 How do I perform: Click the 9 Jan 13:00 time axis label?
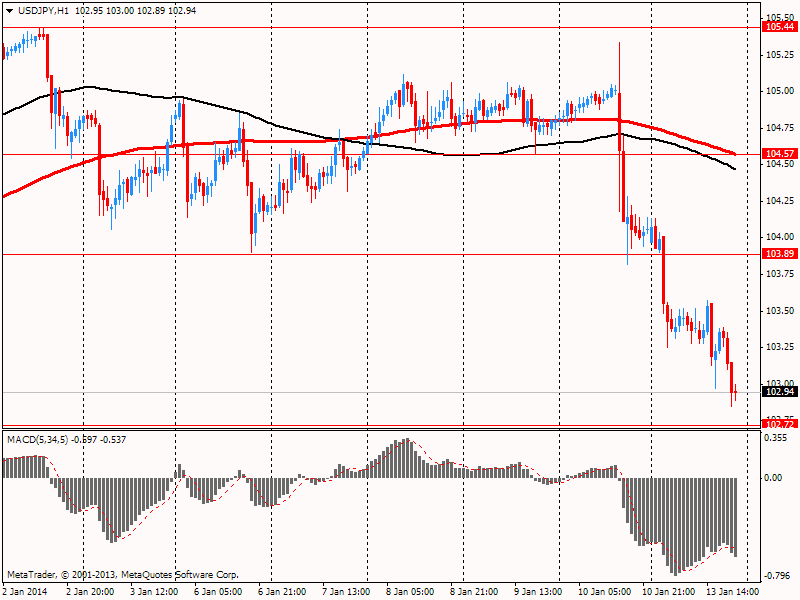pos(538,592)
